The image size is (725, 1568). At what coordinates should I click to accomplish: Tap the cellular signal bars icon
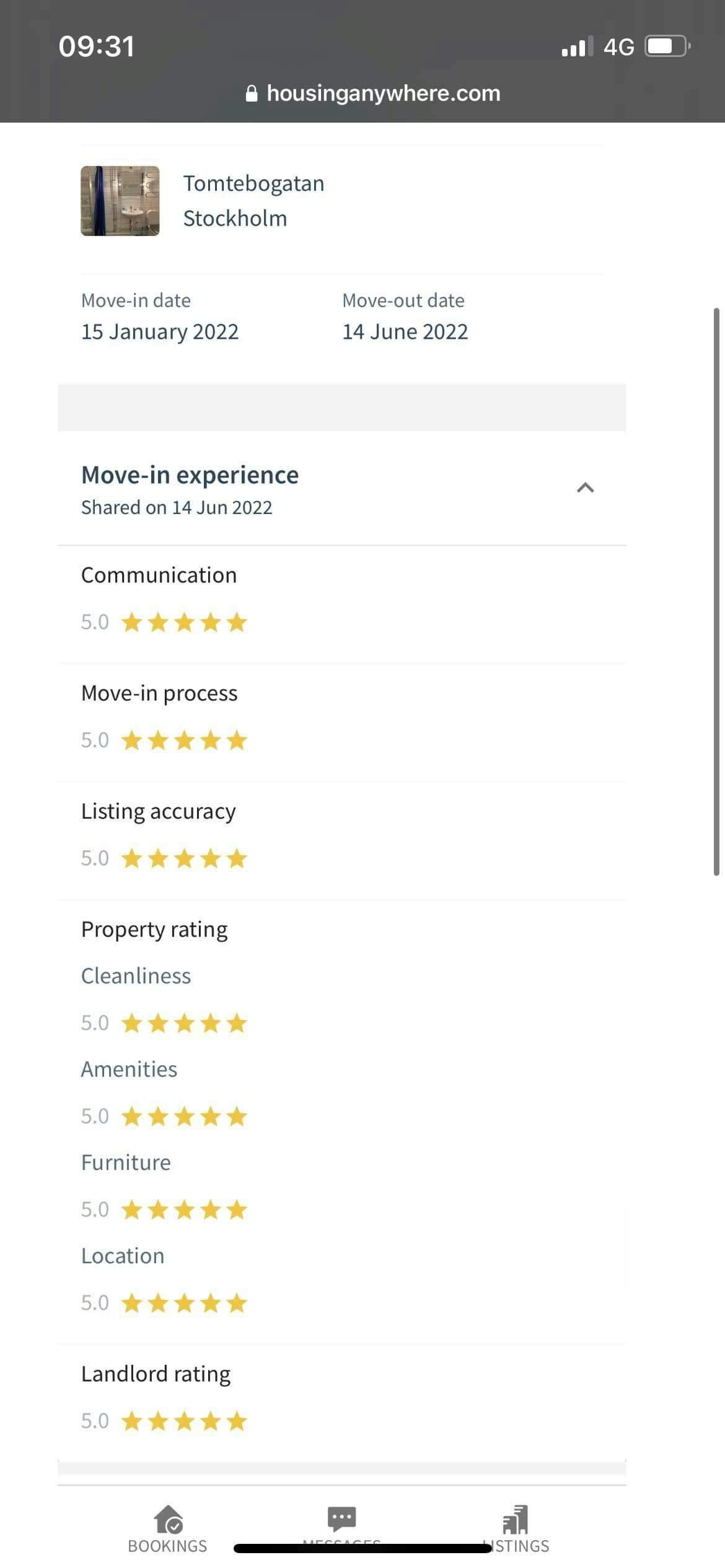576,46
